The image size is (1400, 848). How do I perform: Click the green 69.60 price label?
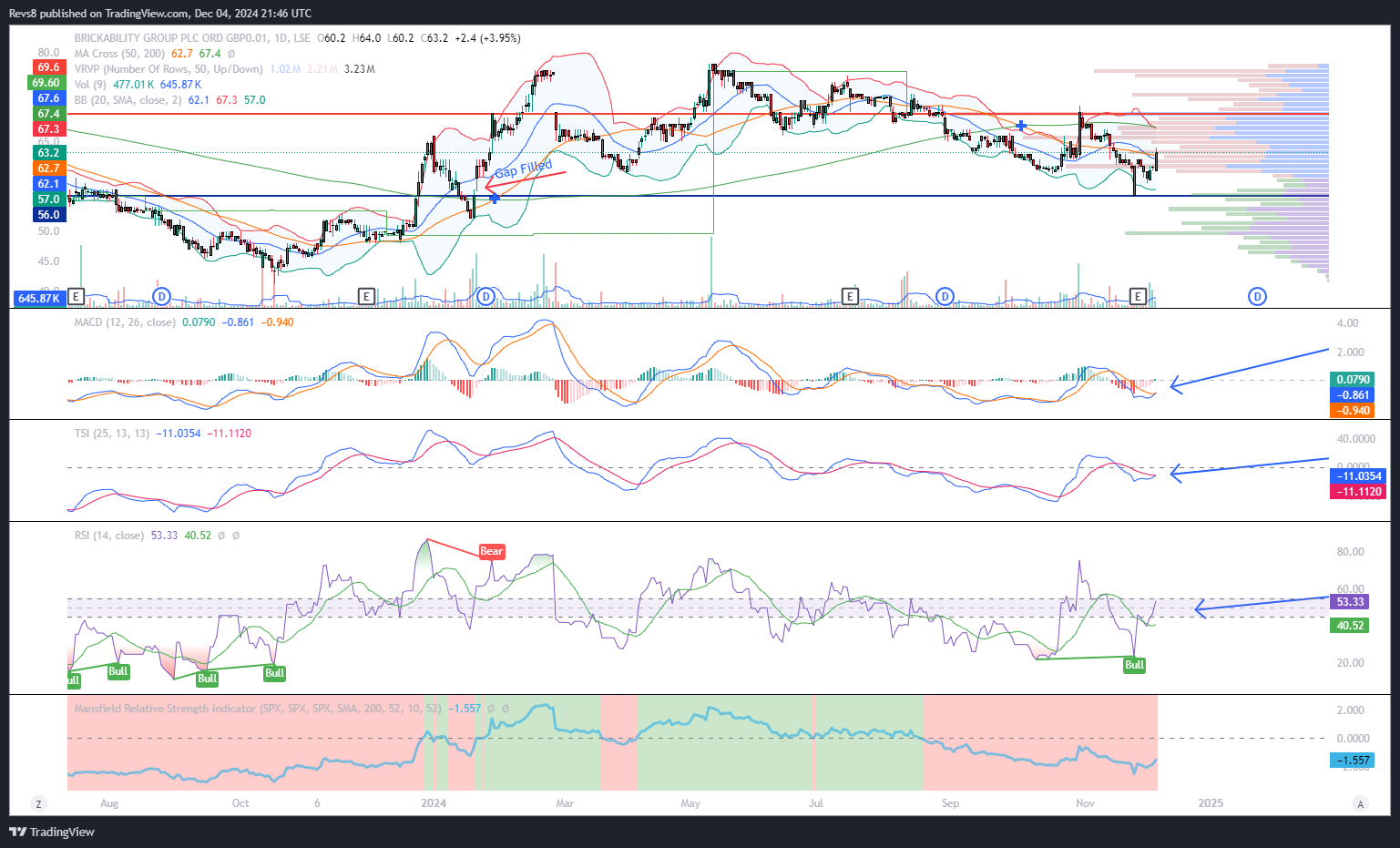coord(46,83)
